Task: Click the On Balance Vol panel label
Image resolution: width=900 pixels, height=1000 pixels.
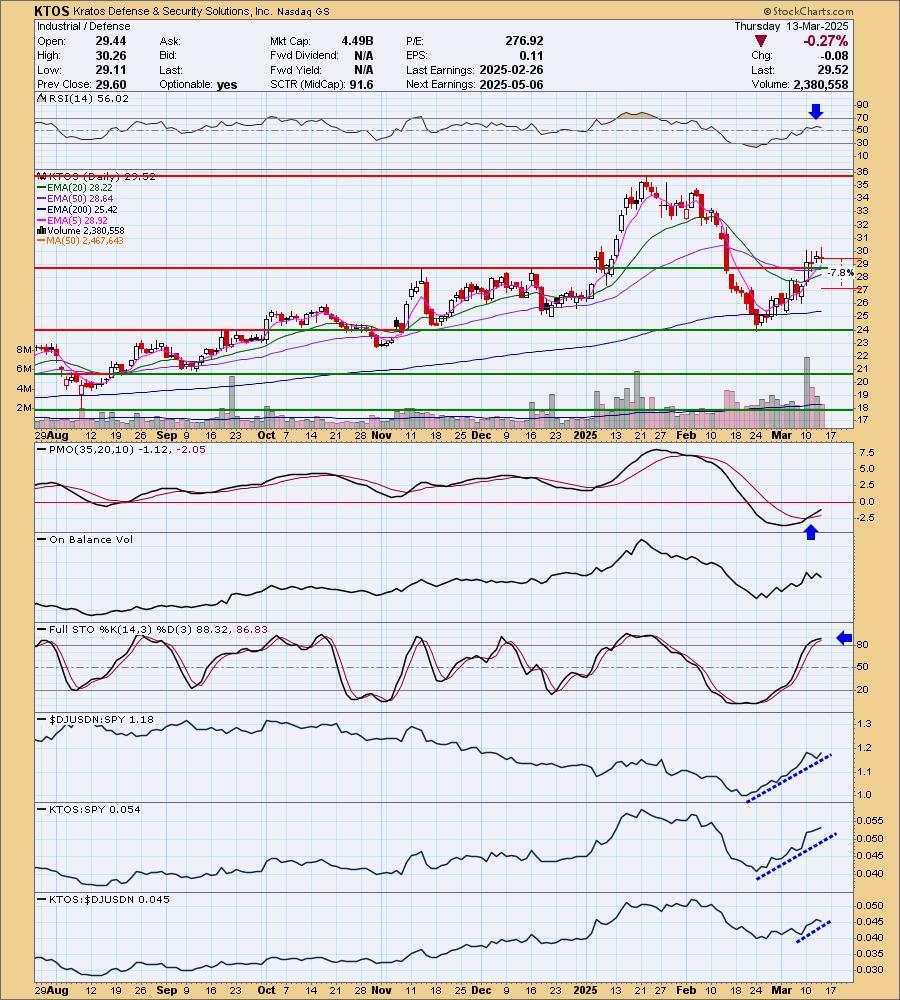Action: 91,540
